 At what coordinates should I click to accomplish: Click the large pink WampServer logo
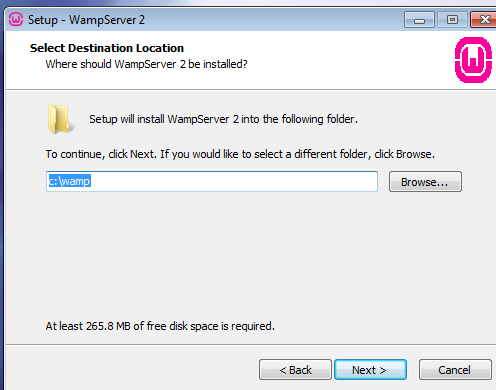[473, 60]
